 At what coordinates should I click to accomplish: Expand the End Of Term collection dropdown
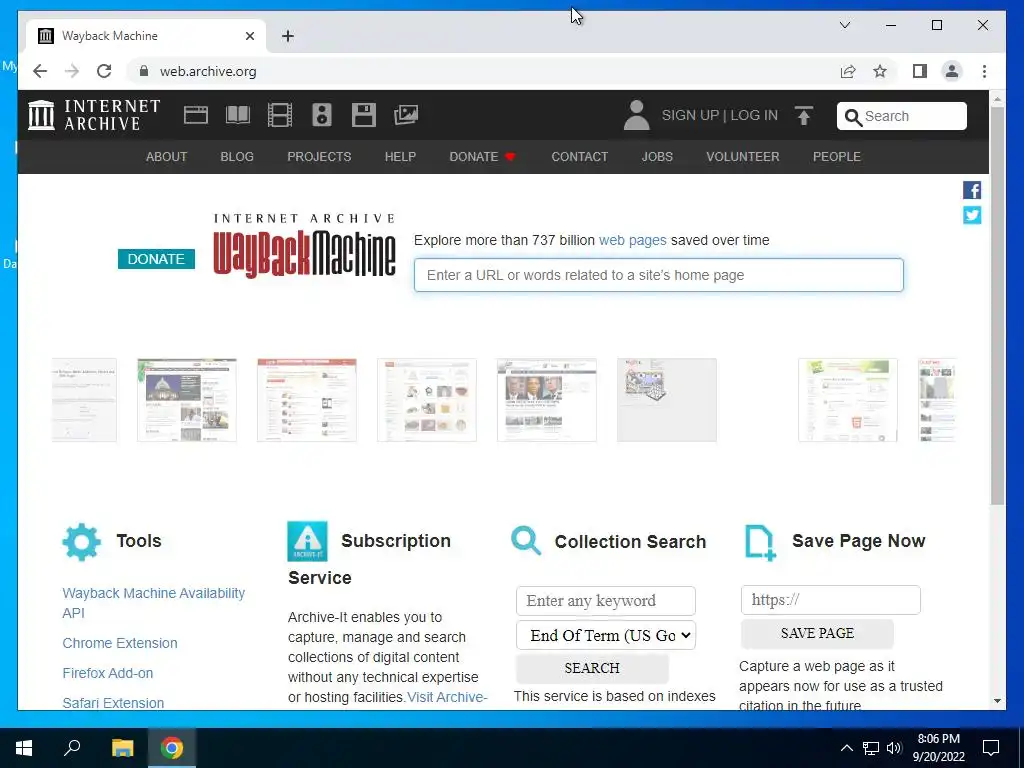click(606, 635)
